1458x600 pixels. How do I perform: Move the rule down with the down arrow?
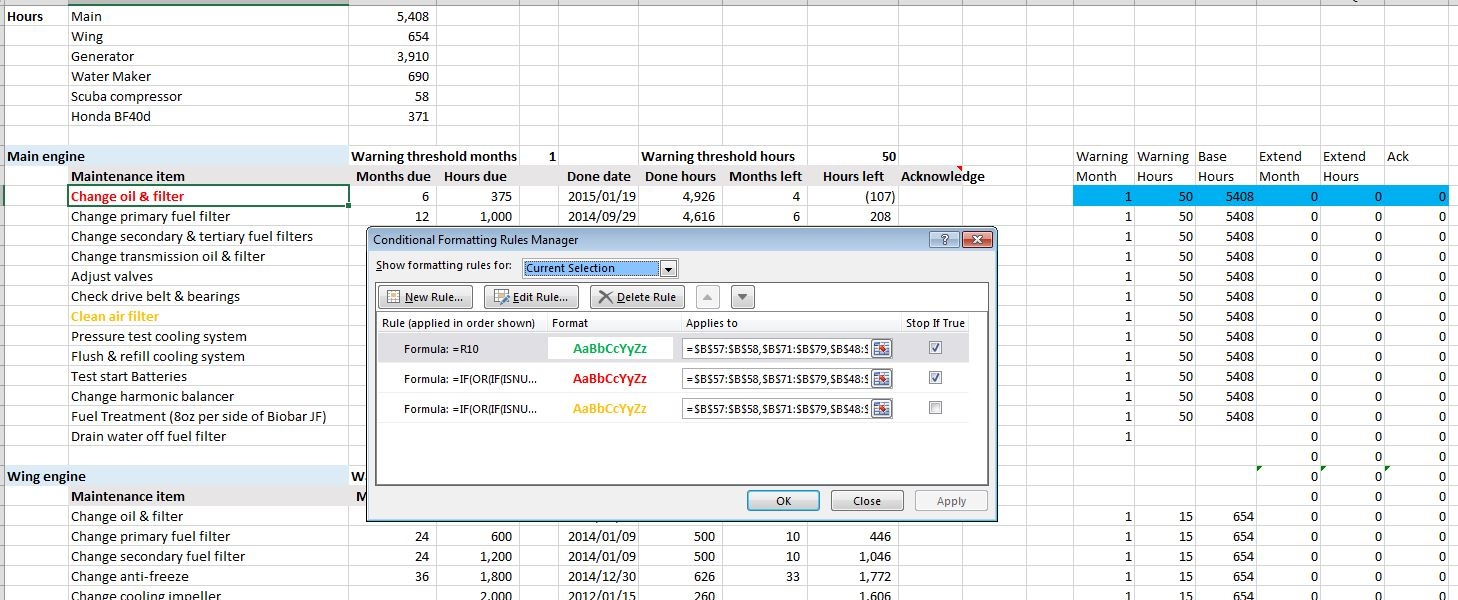click(x=742, y=297)
